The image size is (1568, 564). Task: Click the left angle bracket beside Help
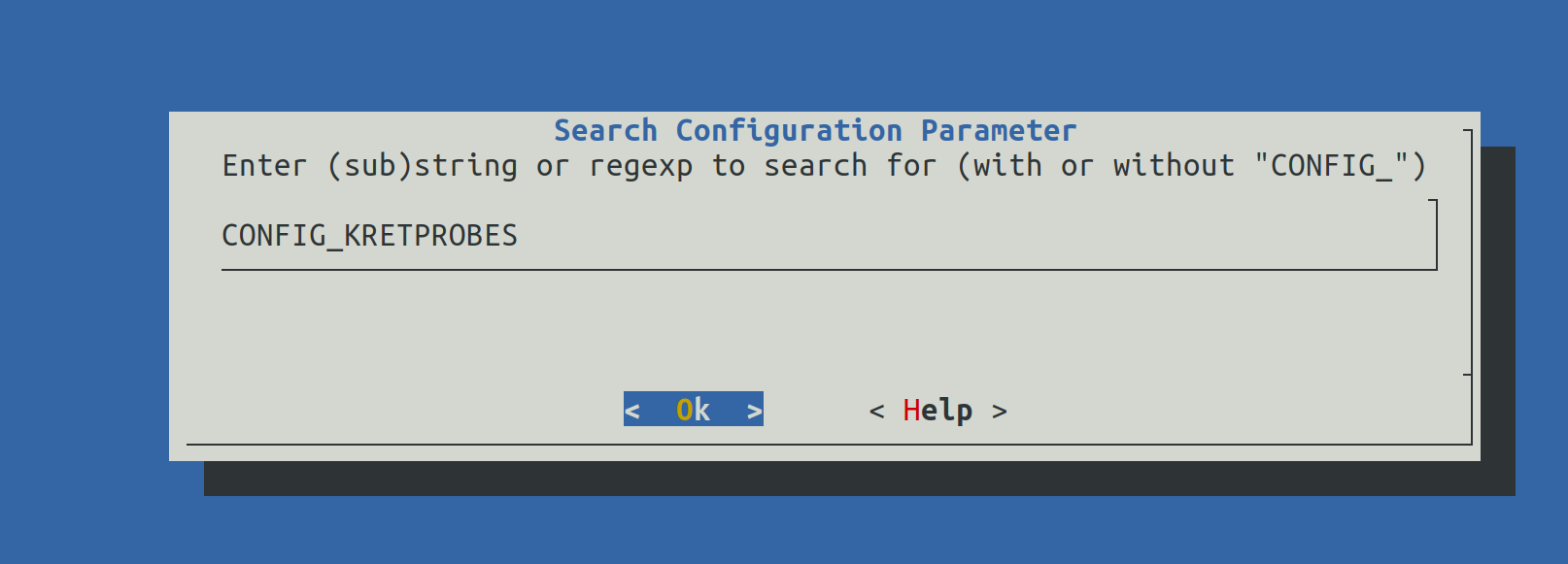pyautogui.click(x=876, y=412)
